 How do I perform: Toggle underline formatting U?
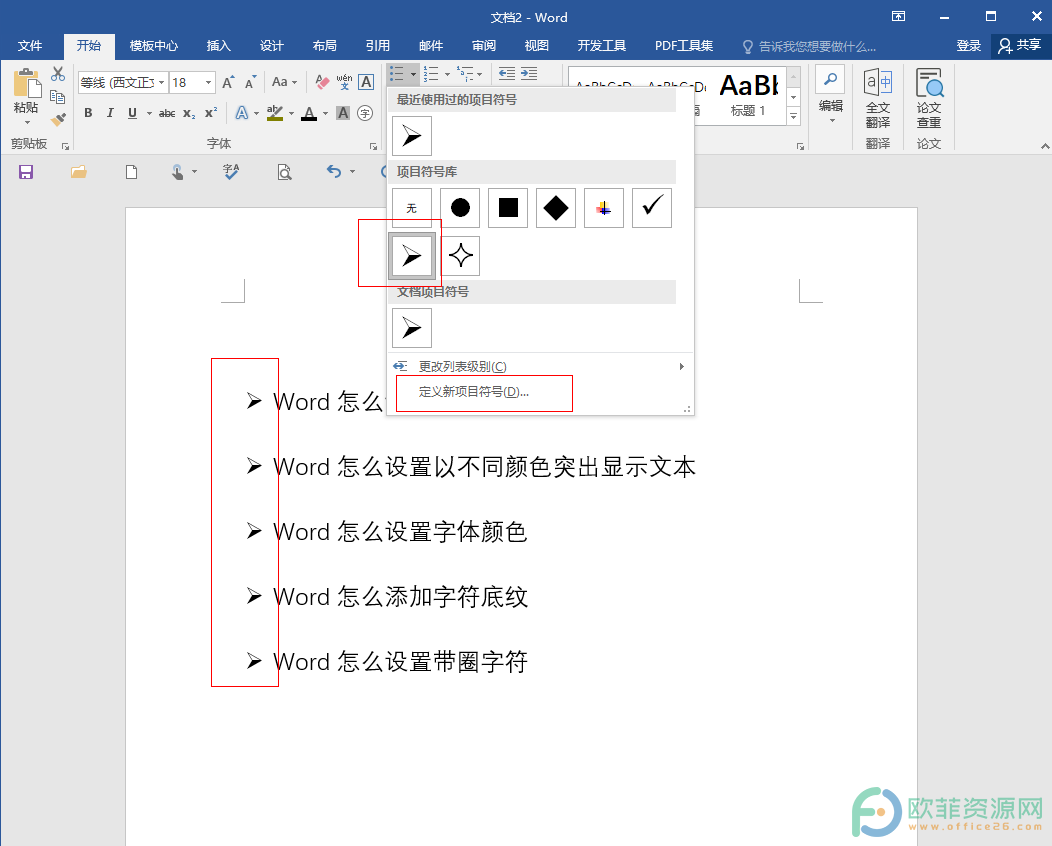coord(132,113)
